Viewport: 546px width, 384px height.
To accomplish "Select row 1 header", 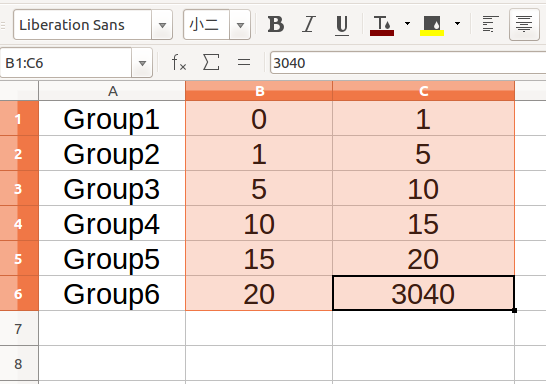I will tap(19, 118).
